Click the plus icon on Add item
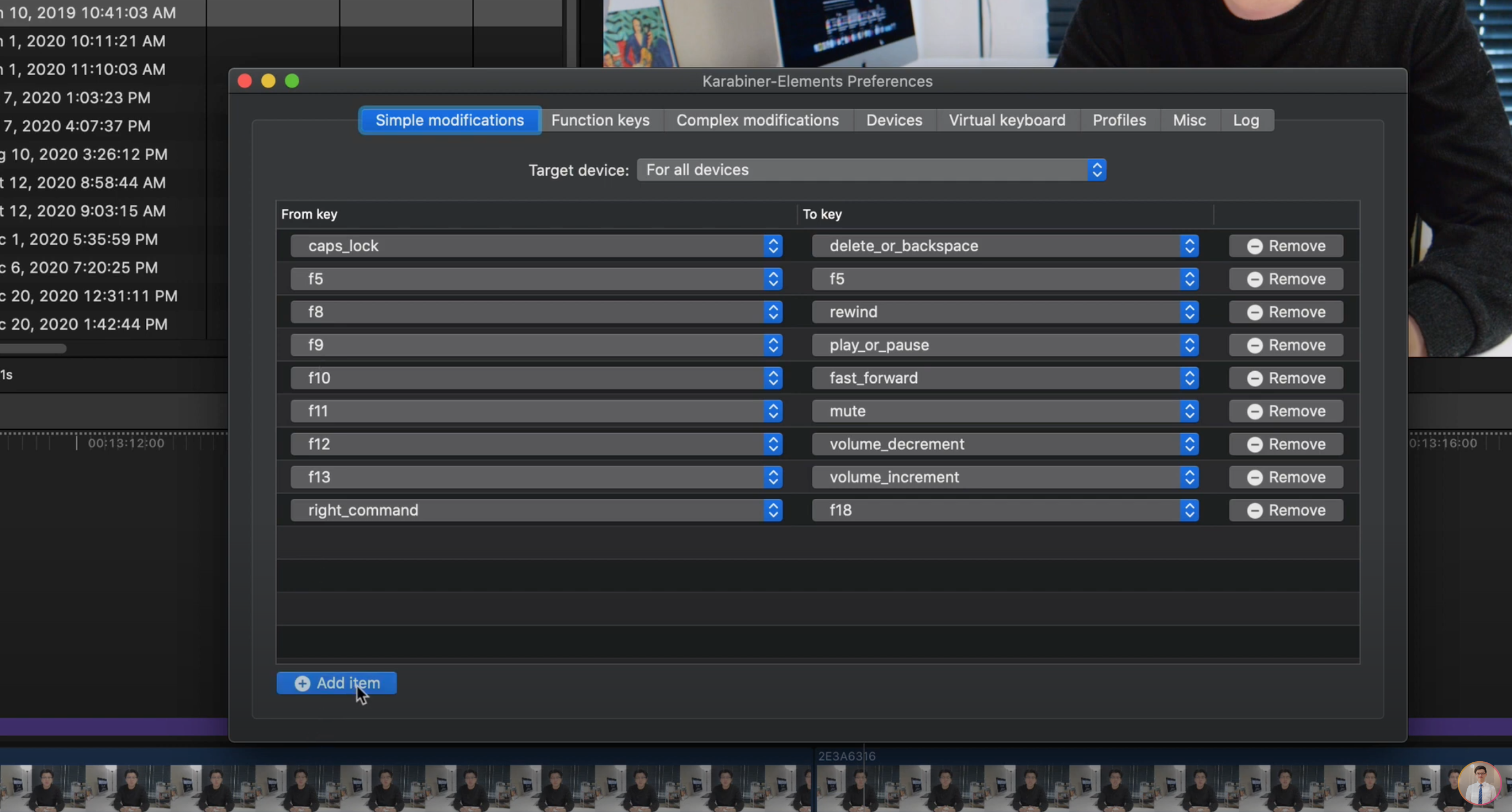1512x812 pixels. pos(302,683)
